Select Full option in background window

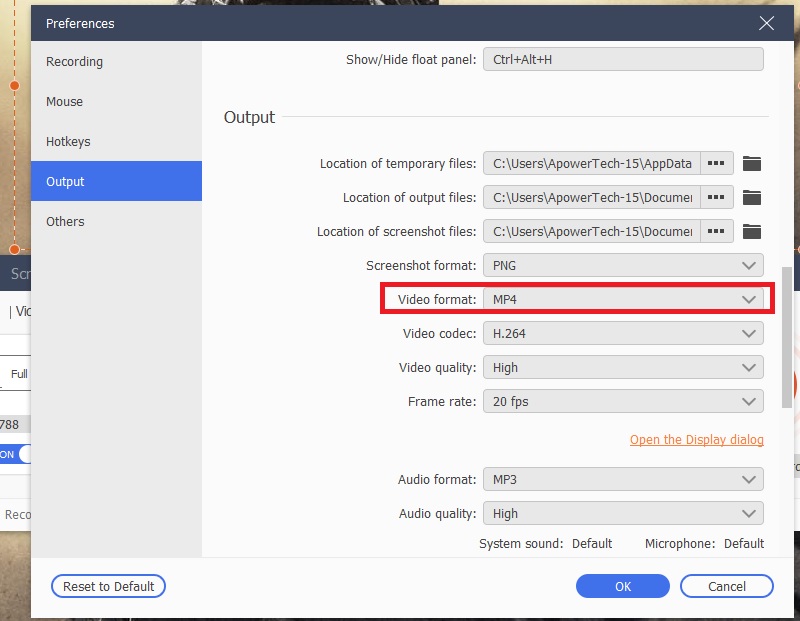click(19, 374)
